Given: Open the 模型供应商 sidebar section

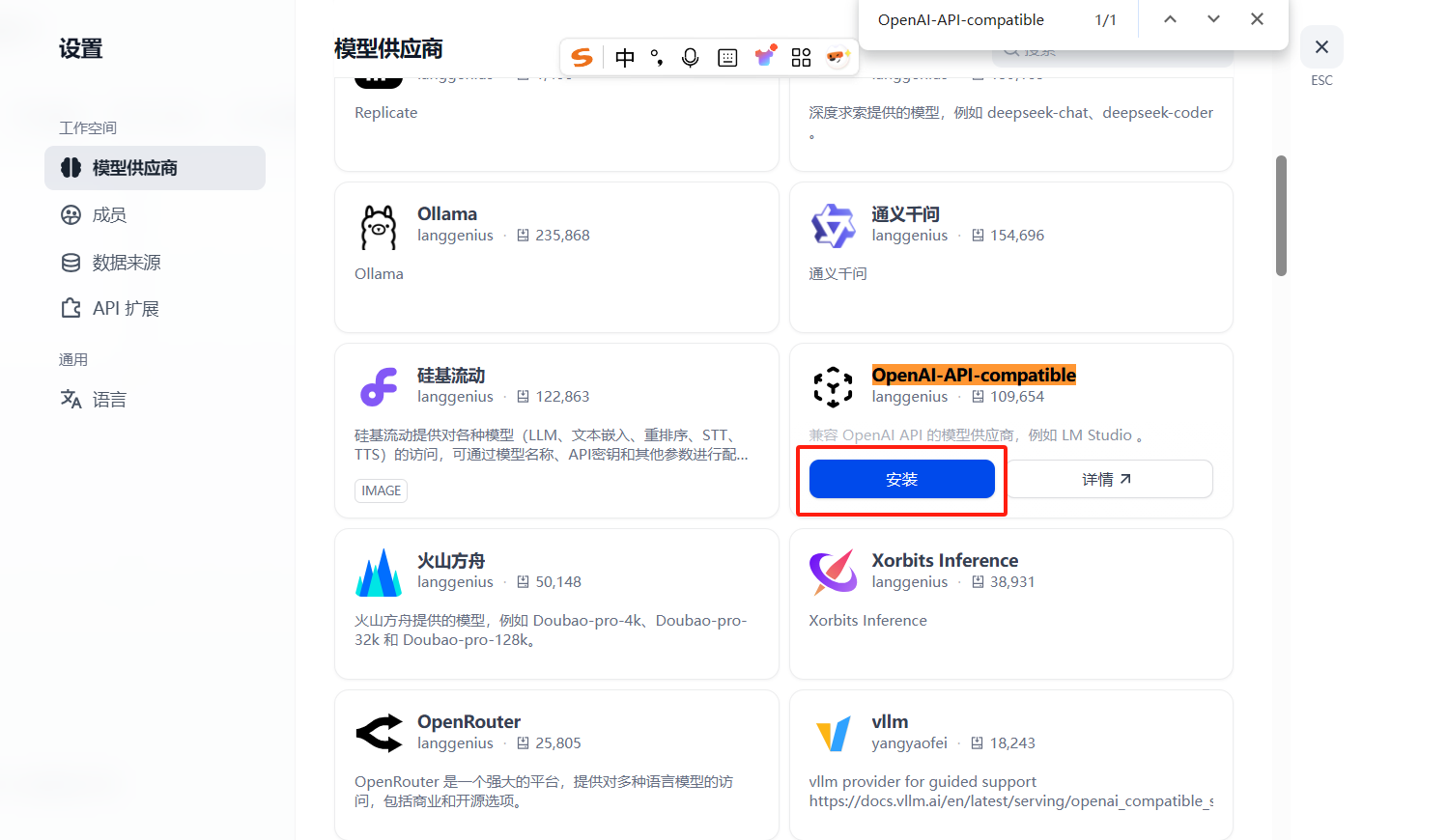Looking at the screenshot, I should pos(155,167).
